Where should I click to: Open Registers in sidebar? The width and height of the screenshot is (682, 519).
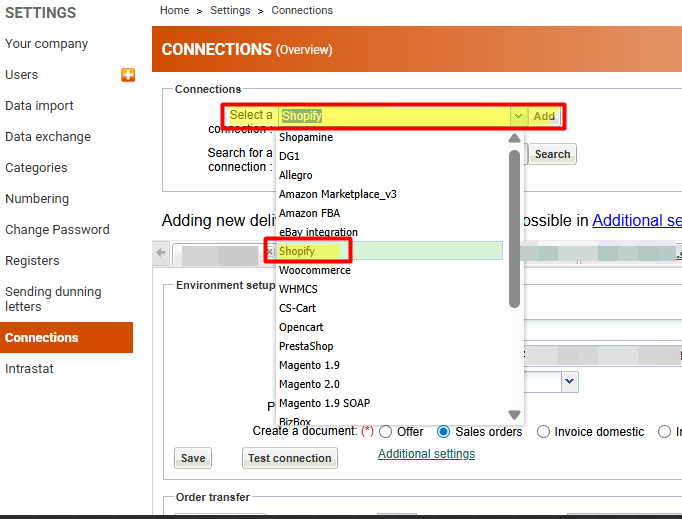pos(32,261)
